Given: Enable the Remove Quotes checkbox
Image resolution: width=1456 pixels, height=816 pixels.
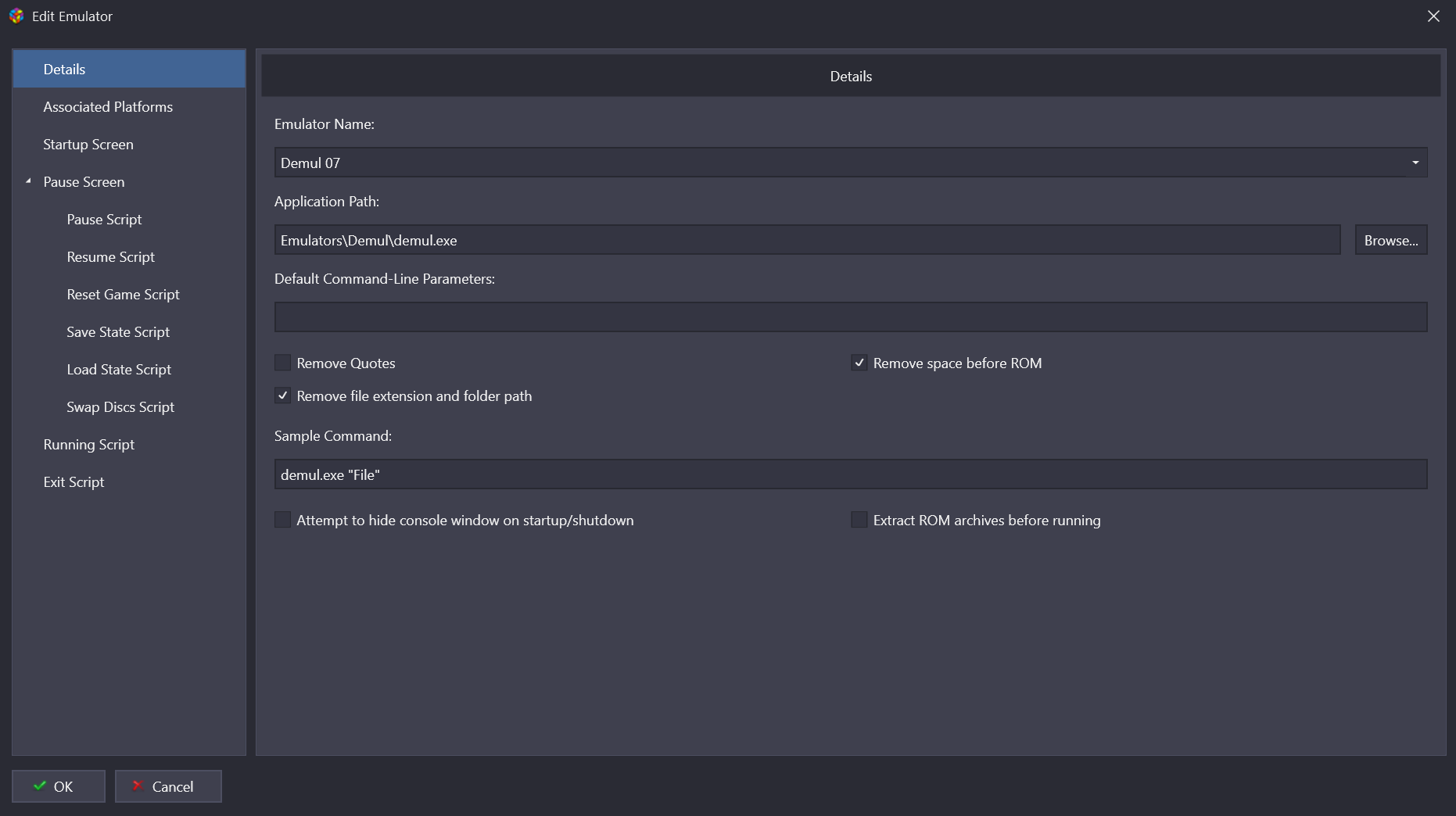Looking at the screenshot, I should [x=283, y=363].
